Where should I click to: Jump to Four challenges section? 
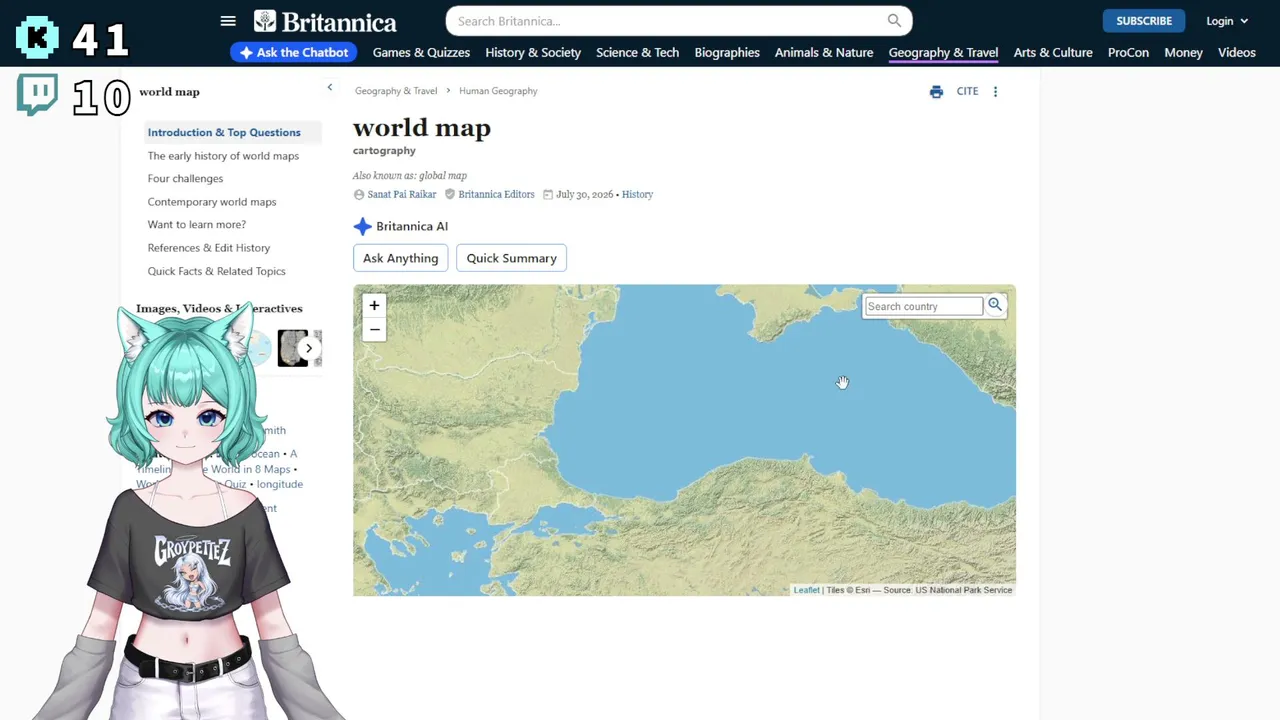tap(185, 179)
